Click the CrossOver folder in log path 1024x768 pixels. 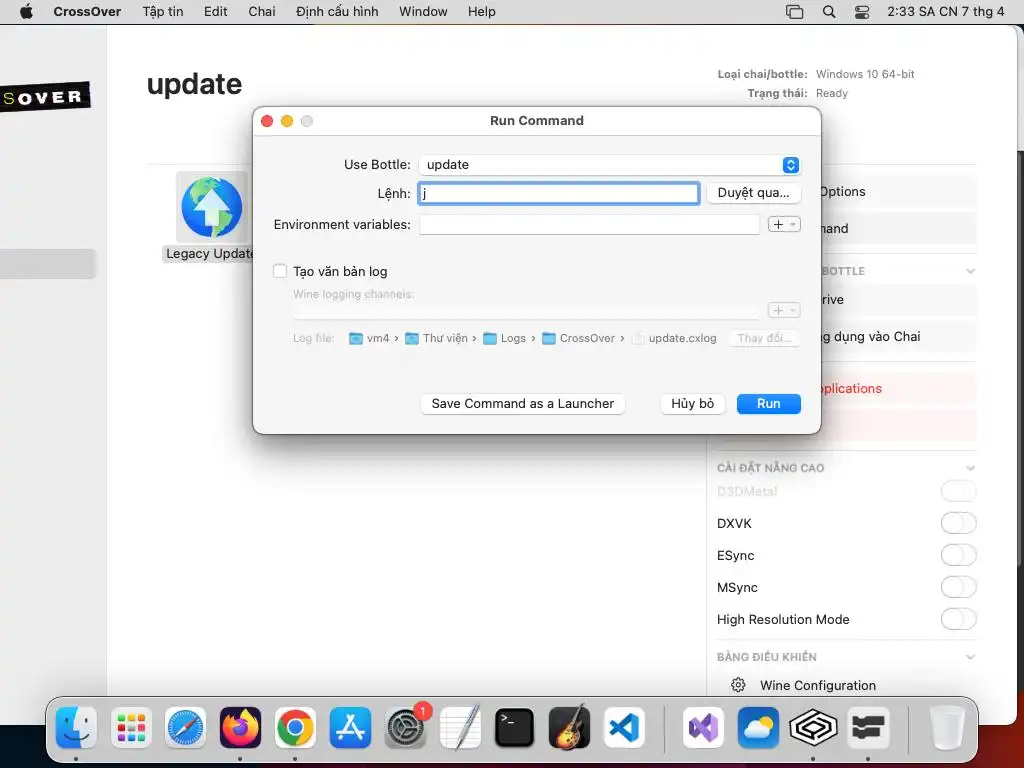click(579, 338)
